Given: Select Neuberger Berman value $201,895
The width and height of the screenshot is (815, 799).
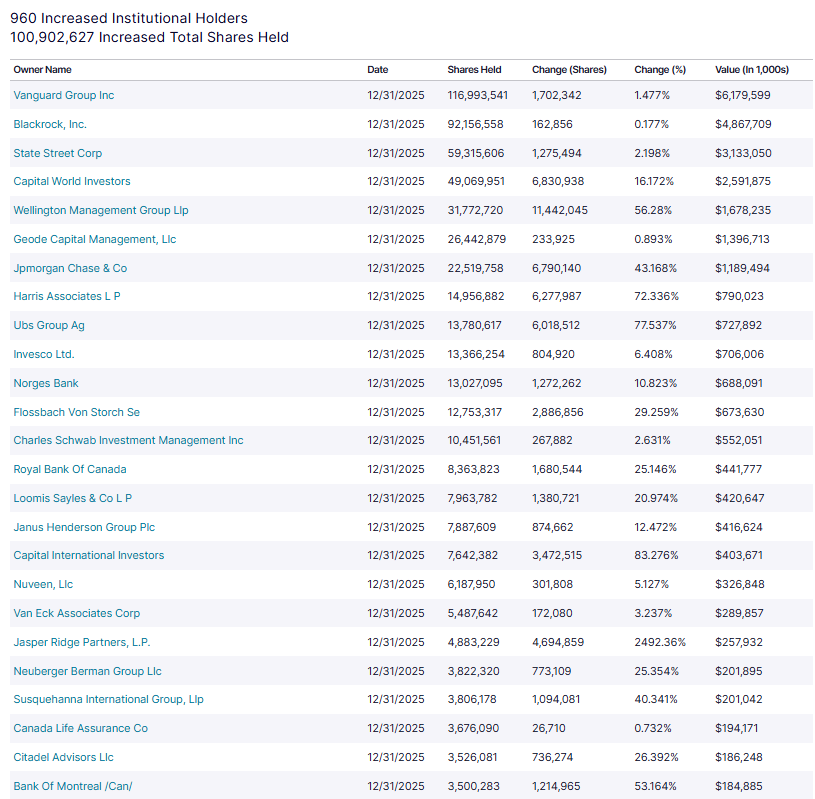Looking at the screenshot, I should coord(739,672).
